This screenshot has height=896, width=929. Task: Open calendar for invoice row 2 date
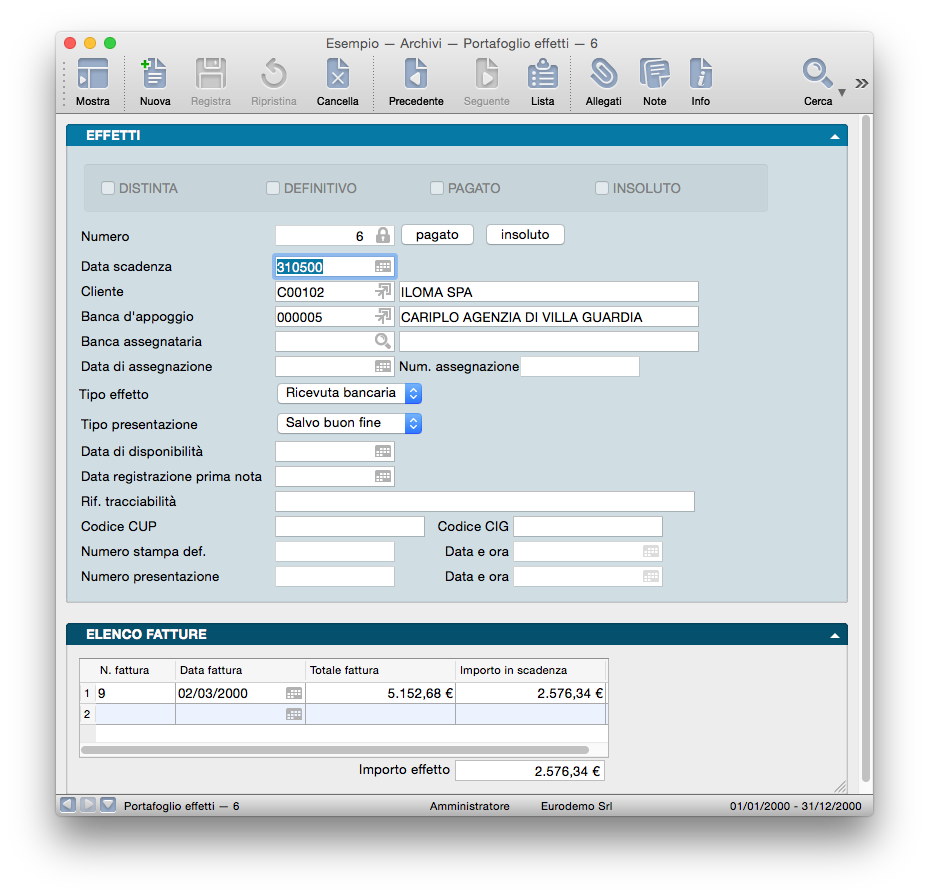(x=294, y=714)
